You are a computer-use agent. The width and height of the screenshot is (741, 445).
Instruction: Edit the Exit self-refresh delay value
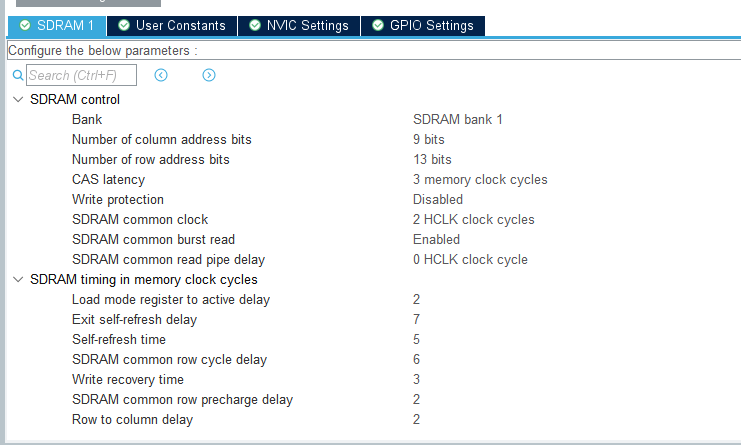(416, 319)
